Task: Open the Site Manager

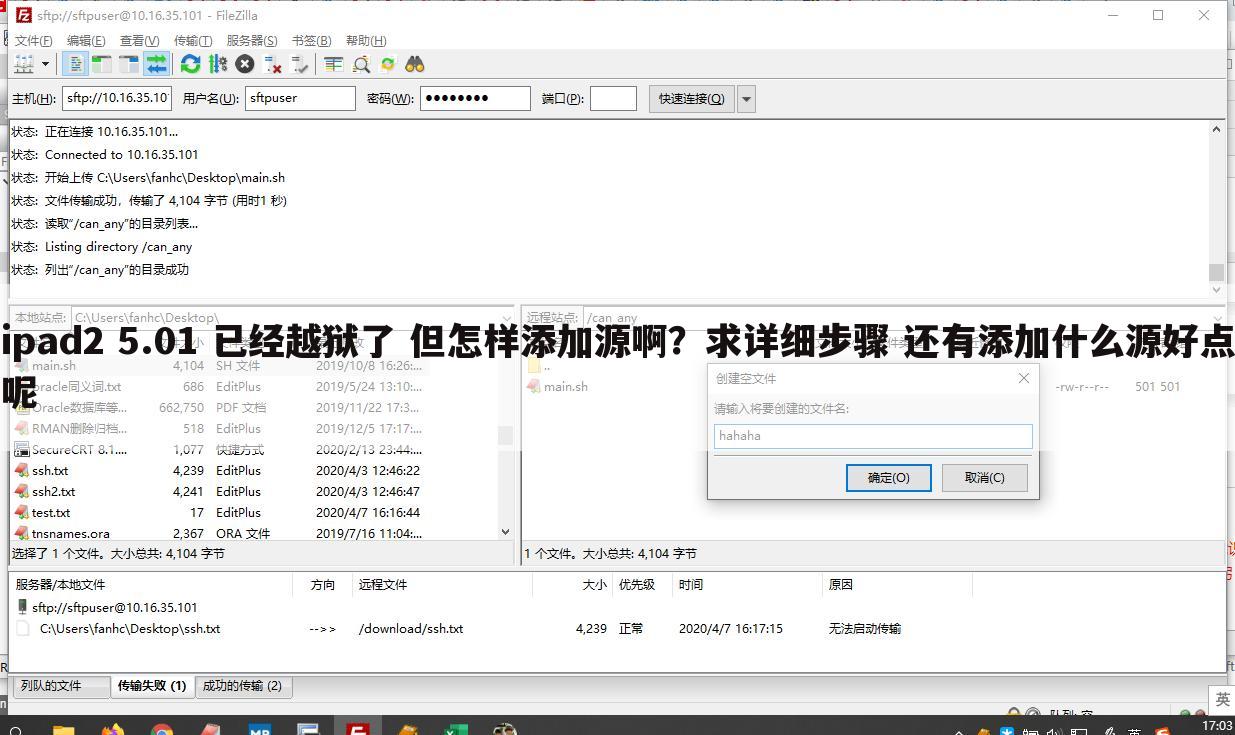Action: (x=21, y=63)
